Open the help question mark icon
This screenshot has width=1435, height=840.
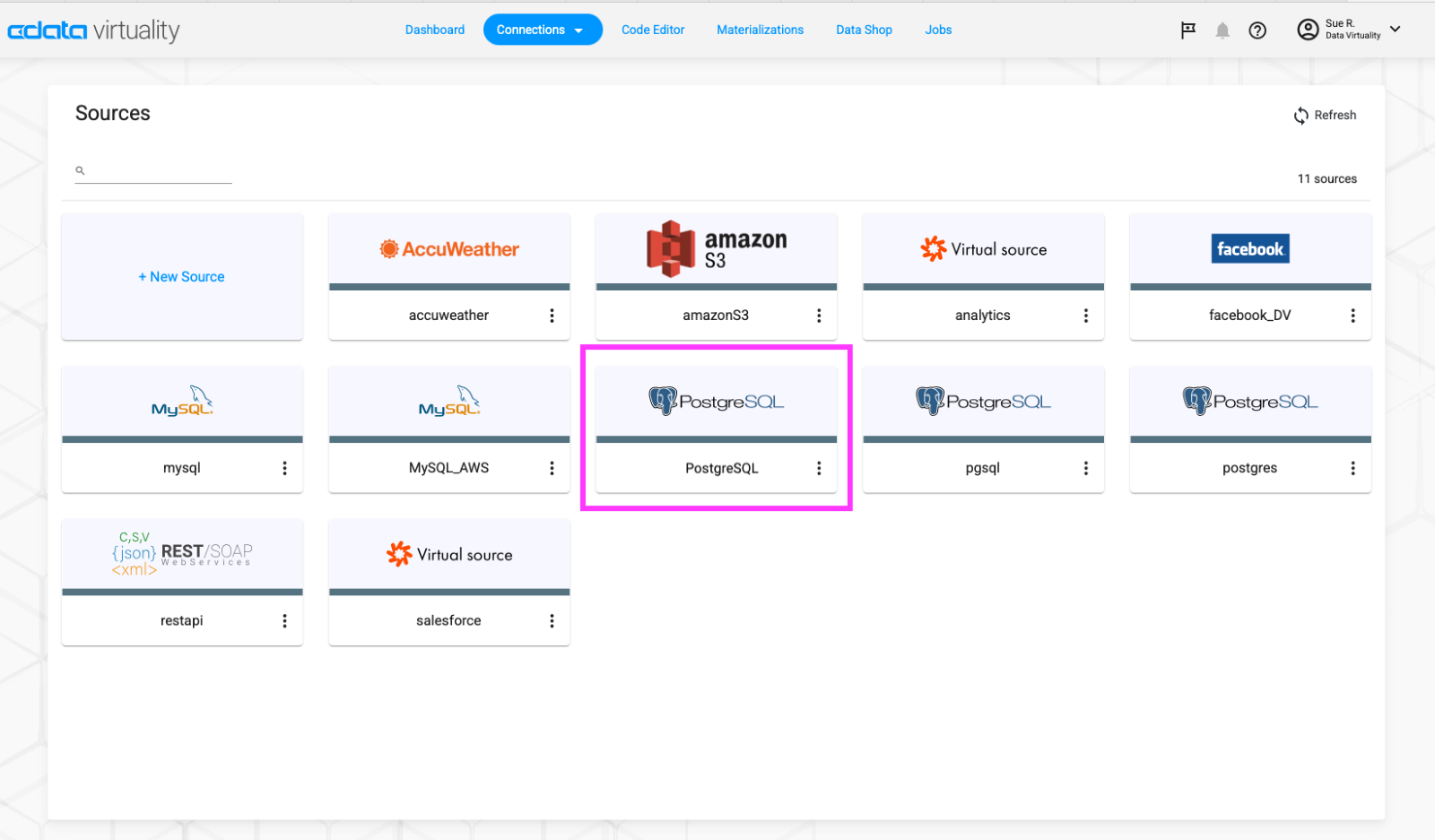click(x=1257, y=30)
